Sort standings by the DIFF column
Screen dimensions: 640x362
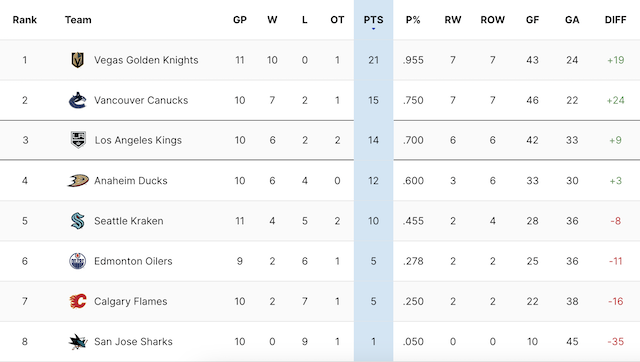[616, 20]
